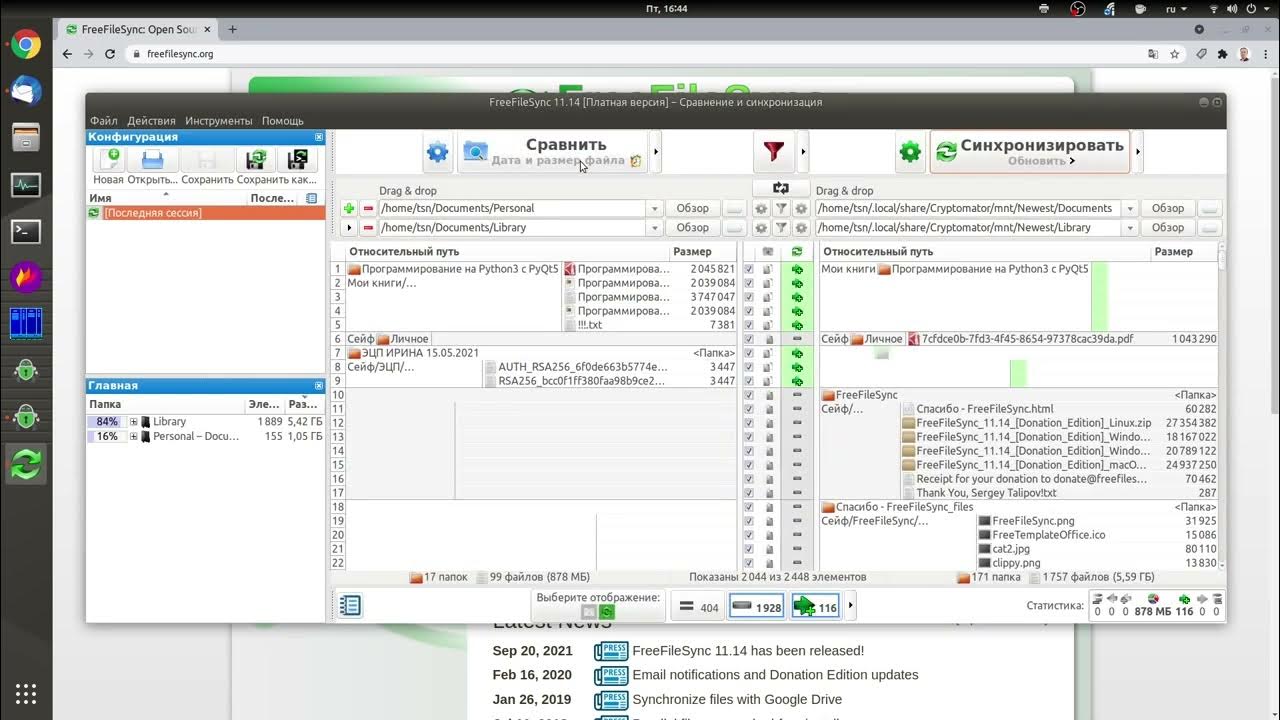The image size is (1280, 720).
Task: Click the list options icon in Конфигурация header
Action: point(311,198)
